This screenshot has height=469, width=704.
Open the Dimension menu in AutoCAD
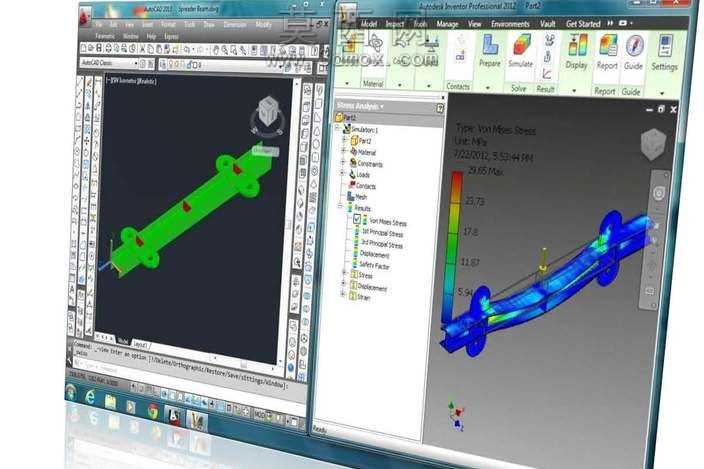tap(235, 25)
